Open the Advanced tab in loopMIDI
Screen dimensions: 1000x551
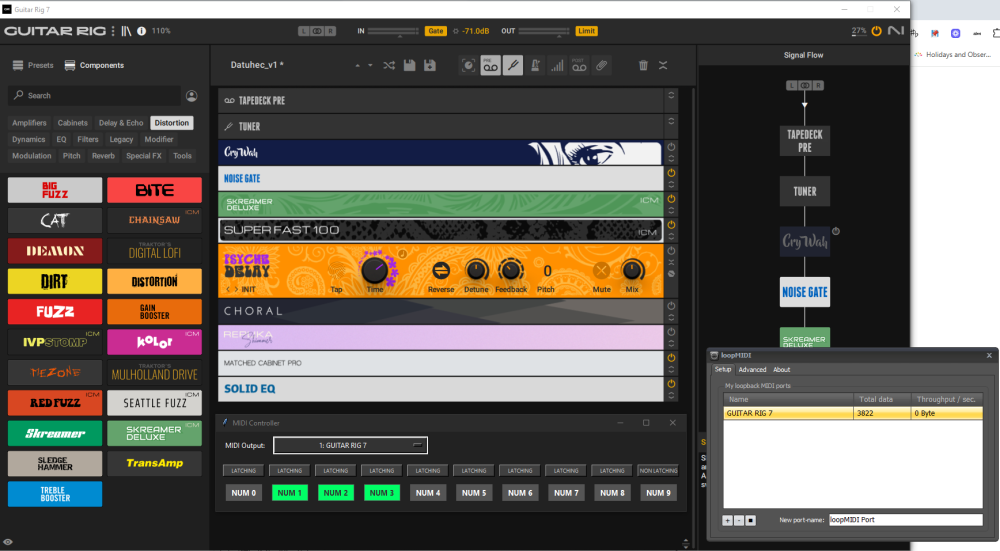(x=752, y=370)
